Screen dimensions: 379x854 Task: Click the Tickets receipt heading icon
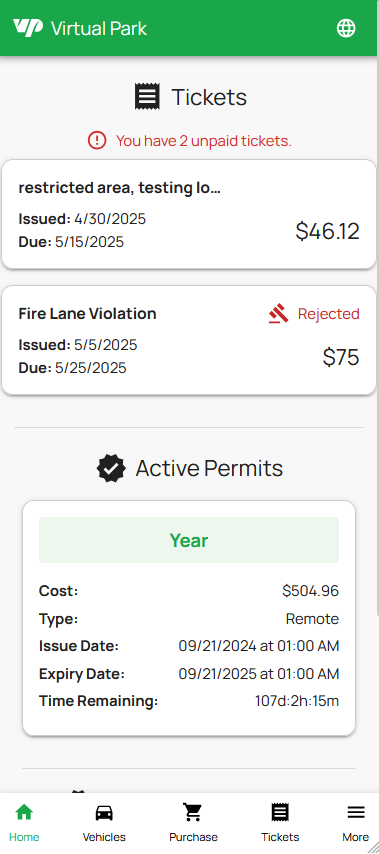tap(147, 97)
